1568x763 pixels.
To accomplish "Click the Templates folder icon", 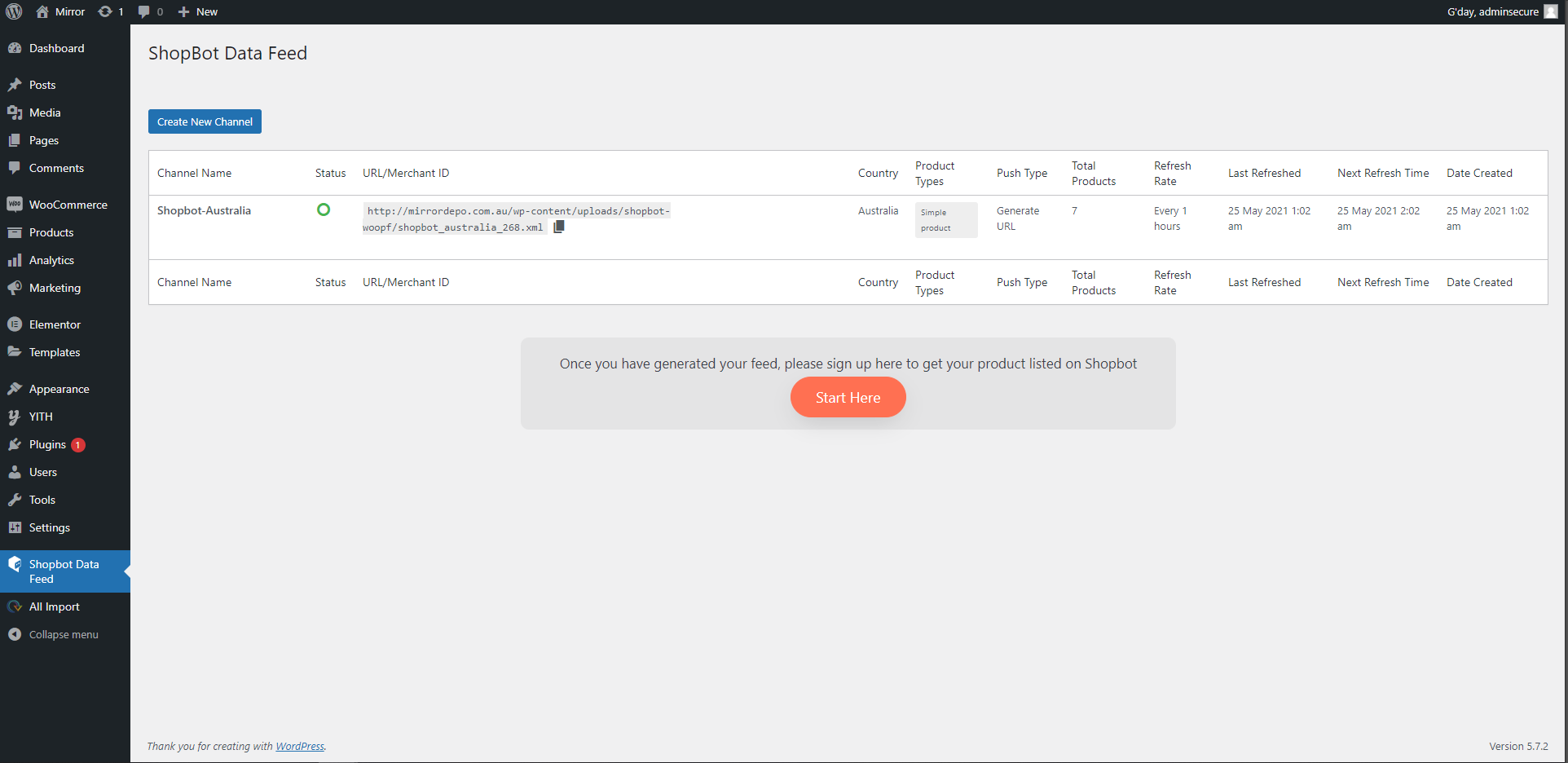I will [15, 352].
